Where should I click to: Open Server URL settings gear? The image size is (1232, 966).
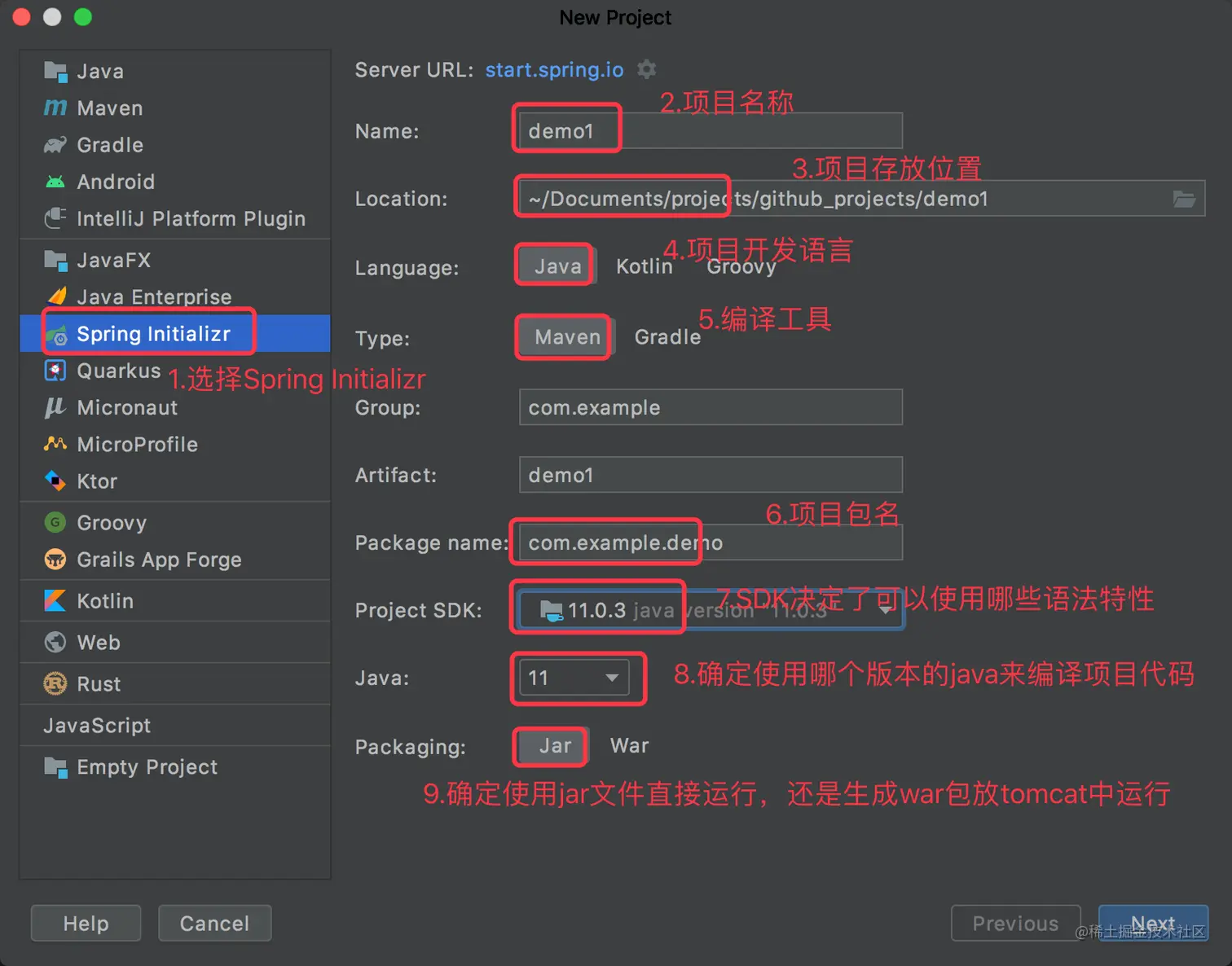(647, 69)
